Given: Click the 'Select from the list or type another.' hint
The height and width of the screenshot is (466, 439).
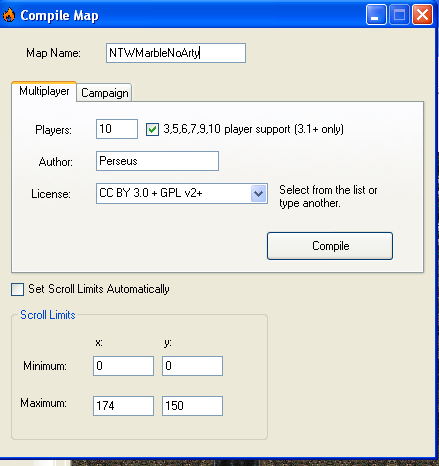Looking at the screenshot, I should [x=328, y=196].
